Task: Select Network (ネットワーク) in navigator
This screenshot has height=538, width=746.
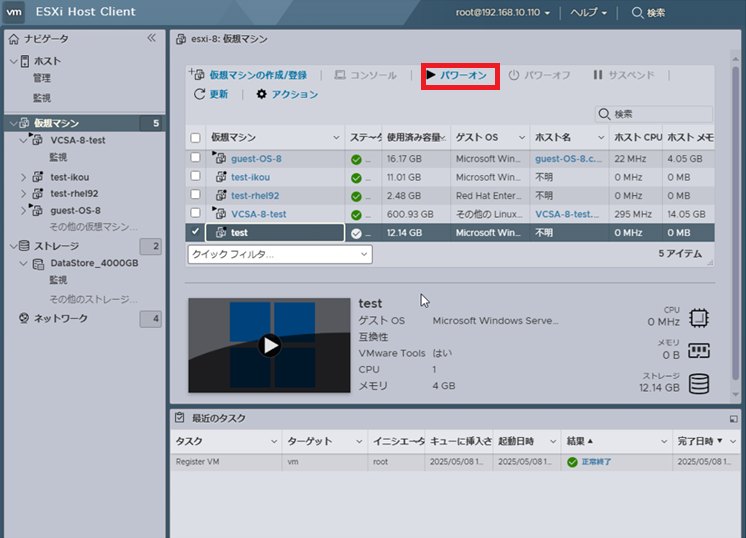Action: [x=61, y=318]
